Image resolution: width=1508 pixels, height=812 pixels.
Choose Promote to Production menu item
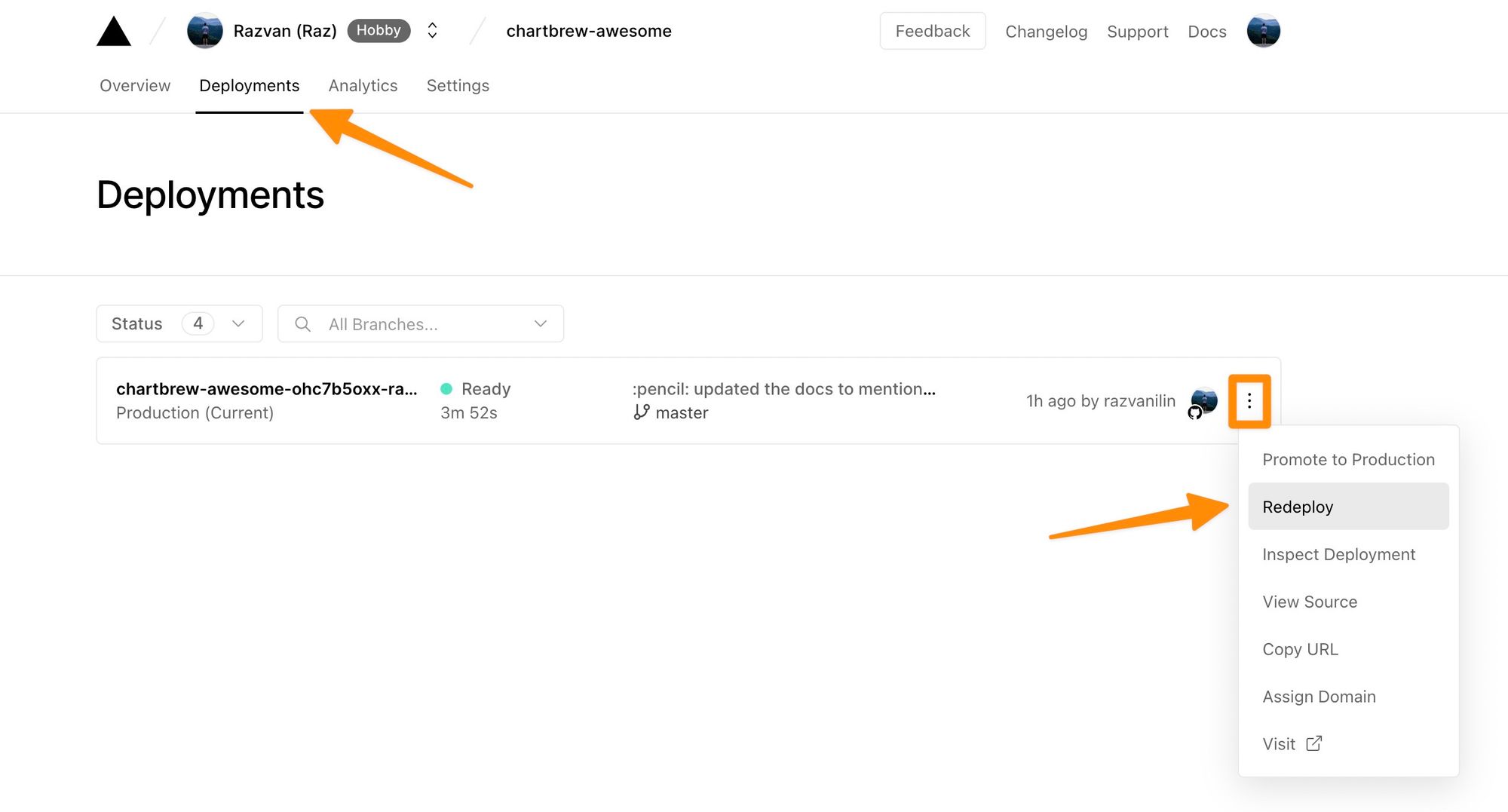click(x=1347, y=459)
